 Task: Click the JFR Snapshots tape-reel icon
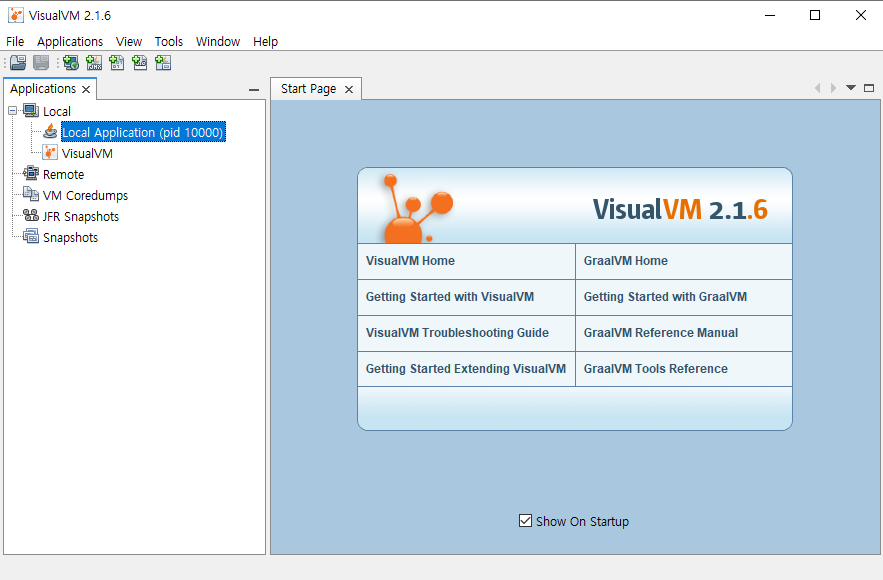(31, 216)
